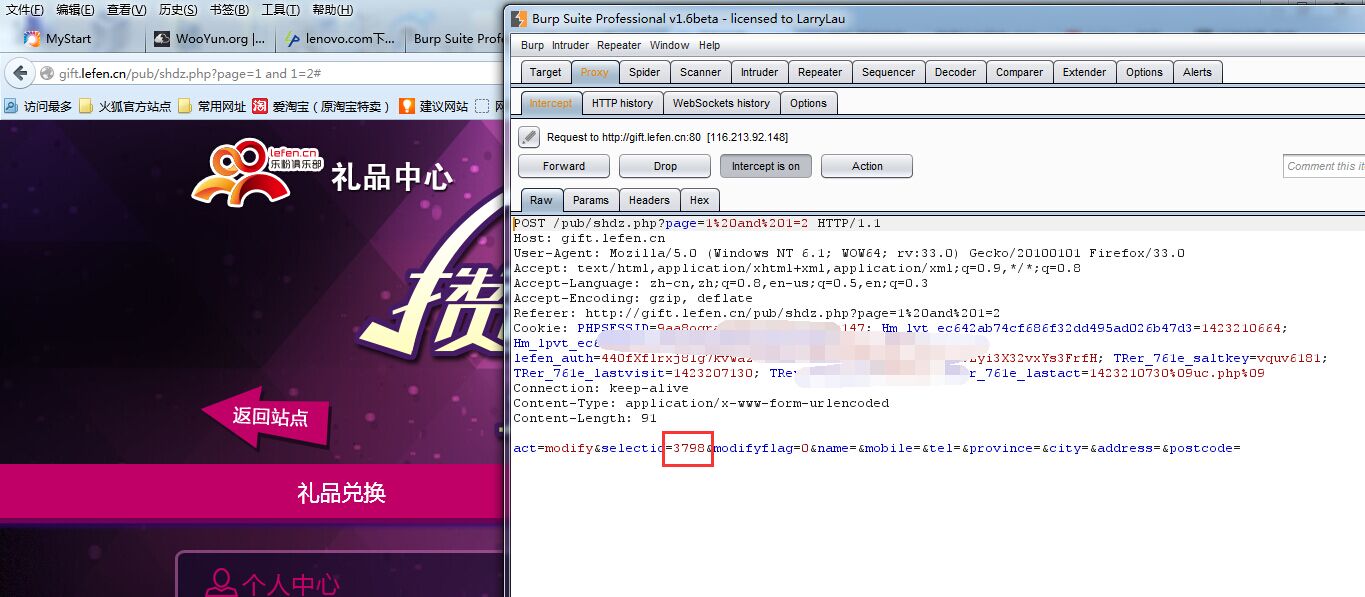The height and width of the screenshot is (597, 1365).
Task: Click the lenovo.com tab favicon
Action: pos(292,39)
